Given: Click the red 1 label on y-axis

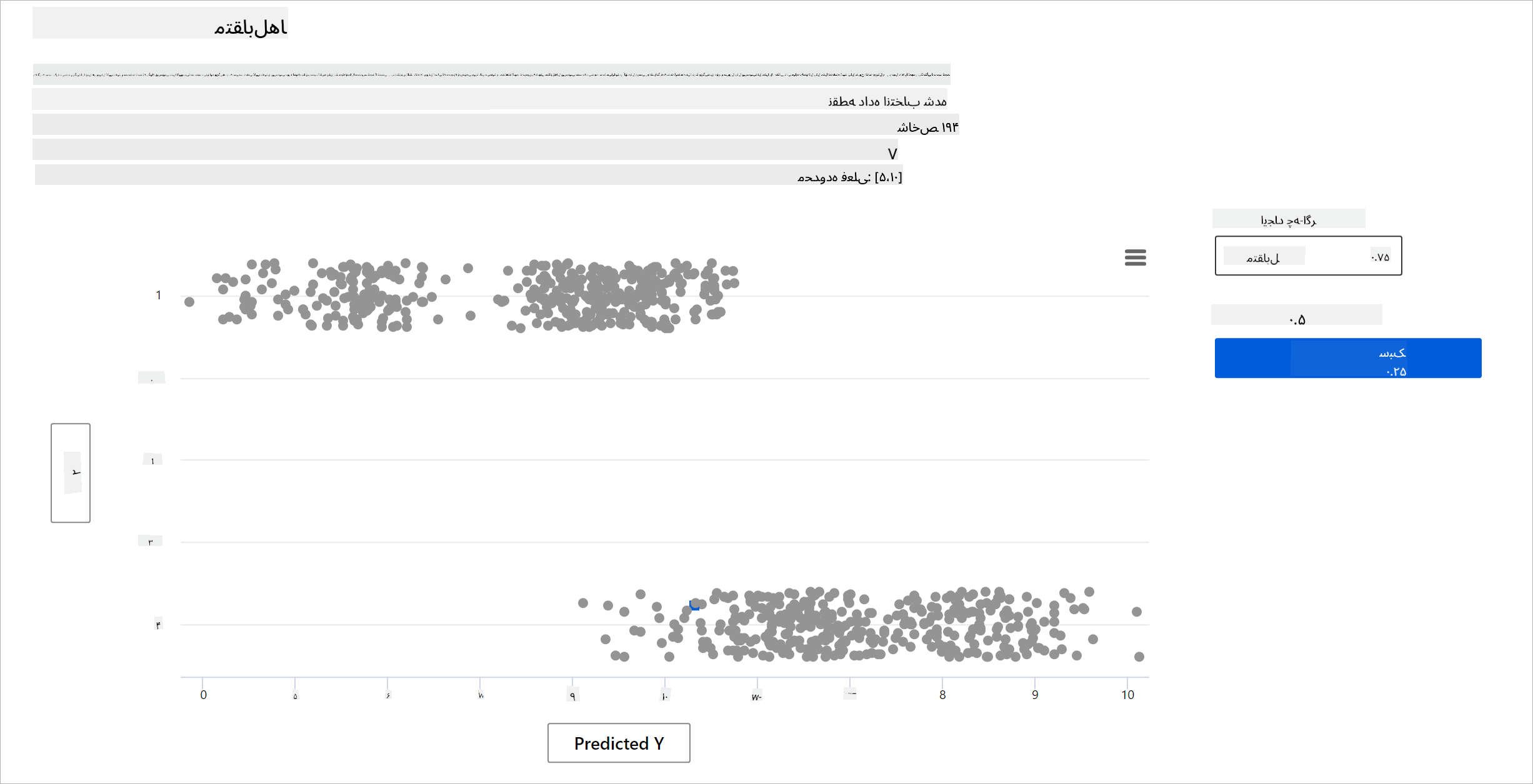Looking at the screenshot, I should pos(159,295).
